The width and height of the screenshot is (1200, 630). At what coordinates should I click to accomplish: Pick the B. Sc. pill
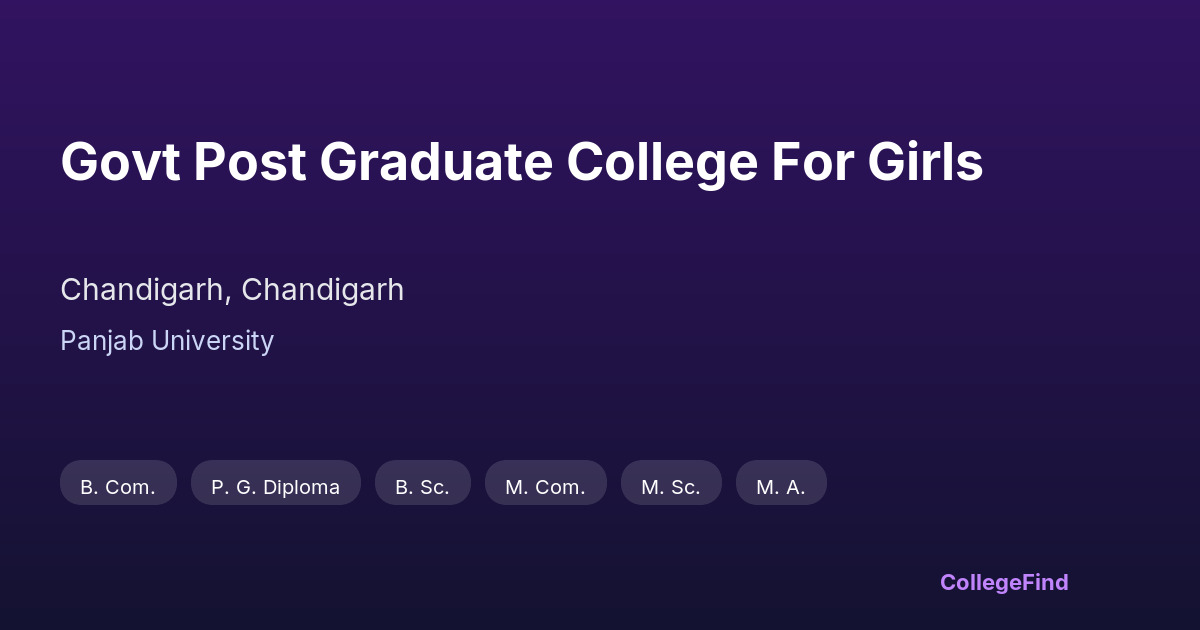coord(422,483)
